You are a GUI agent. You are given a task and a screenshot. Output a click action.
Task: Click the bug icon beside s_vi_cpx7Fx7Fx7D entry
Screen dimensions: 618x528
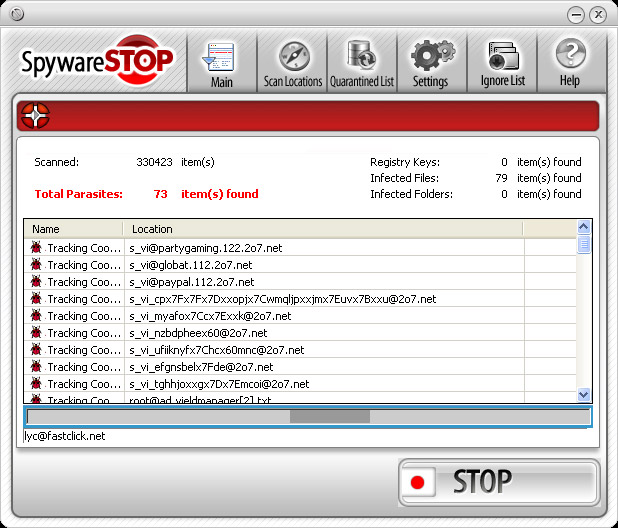coord(36,298)
